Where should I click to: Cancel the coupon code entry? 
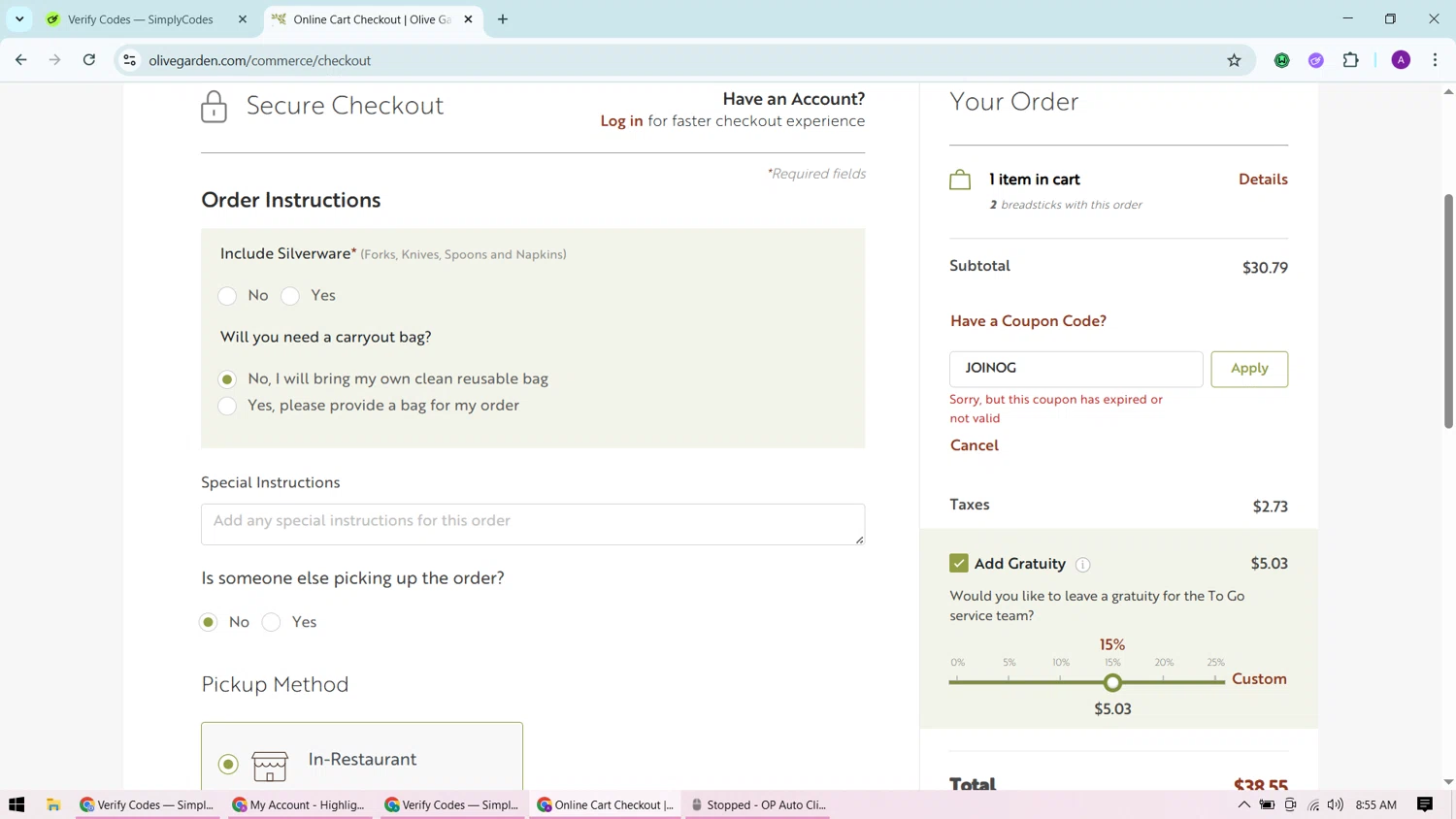pyautogui.click(x=975, y=445)
